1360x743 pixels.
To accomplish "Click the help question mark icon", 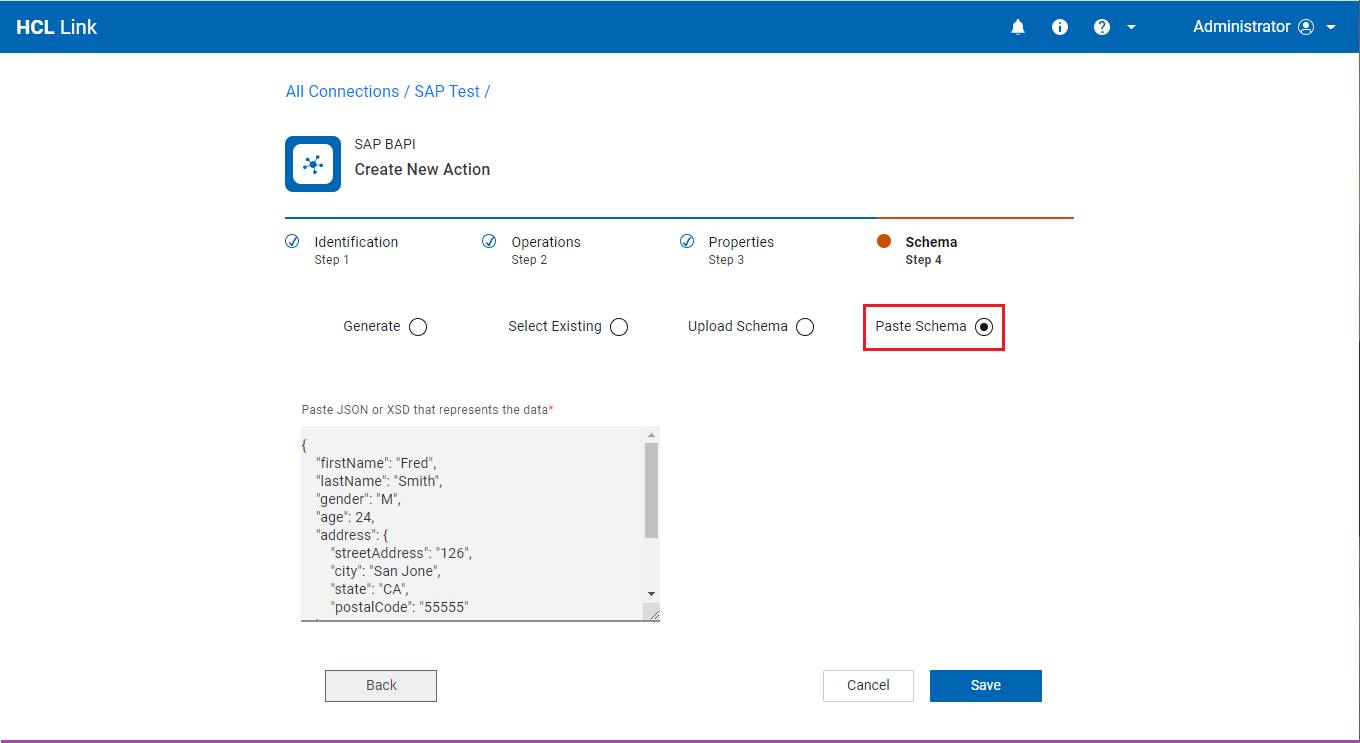I will click(x=1102, y=27).
